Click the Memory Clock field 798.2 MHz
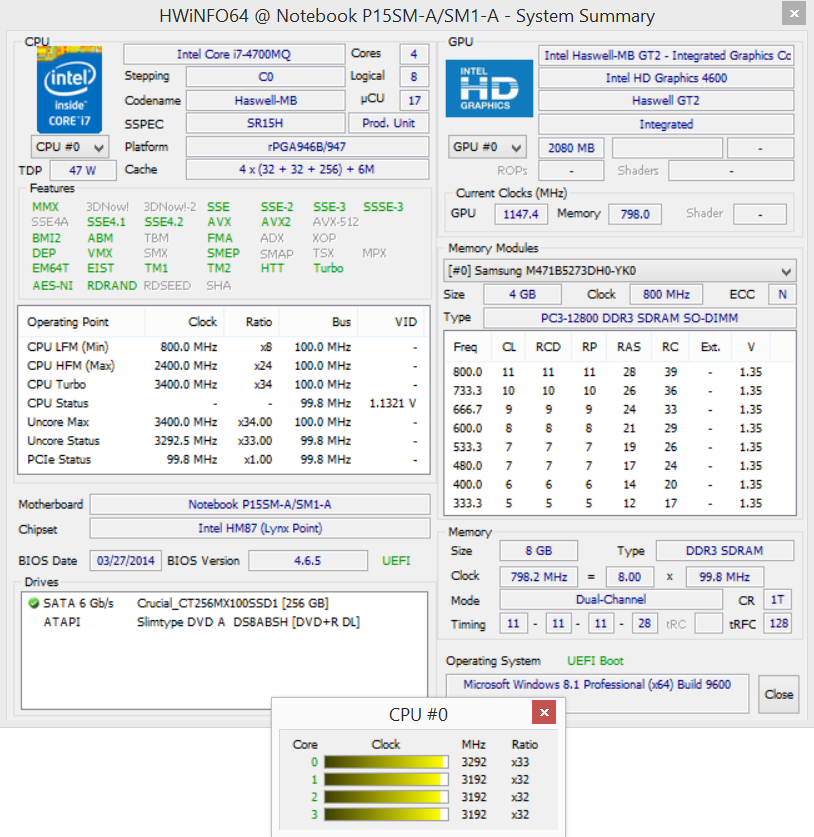This screenshot has width=814, height=837. tap(539, 577)
